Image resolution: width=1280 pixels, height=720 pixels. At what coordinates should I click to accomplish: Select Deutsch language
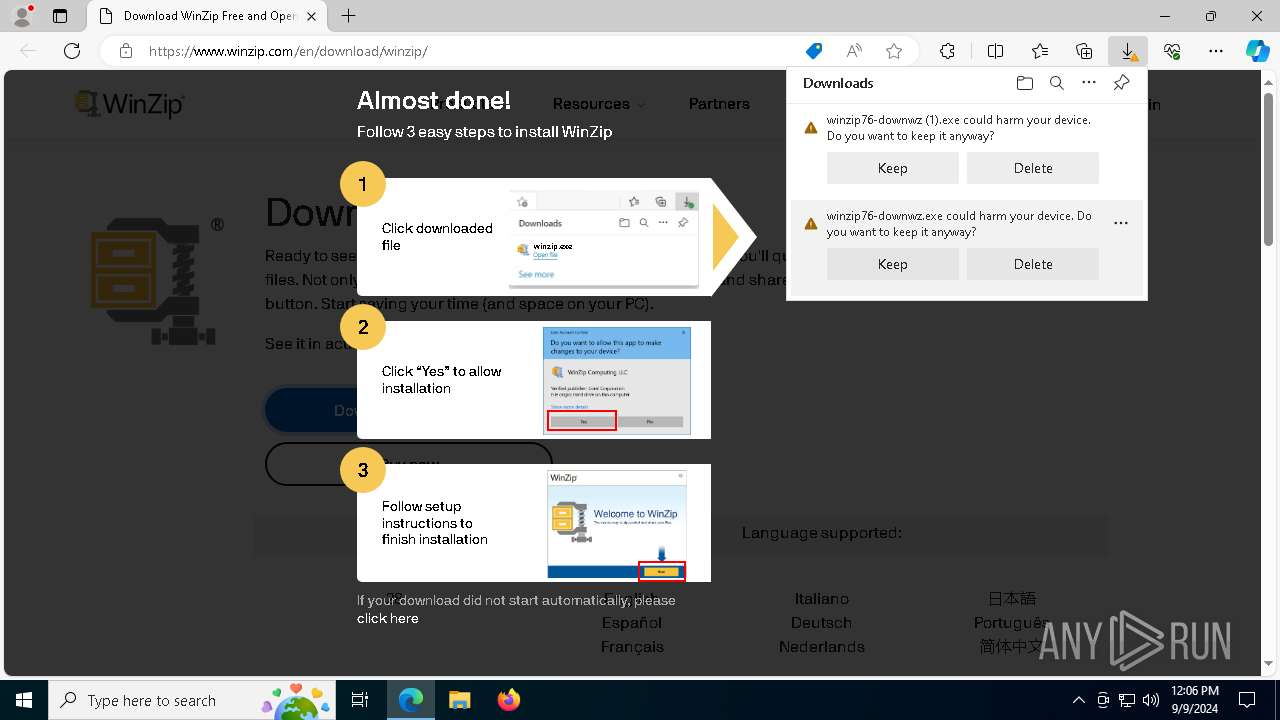[821, 623]
